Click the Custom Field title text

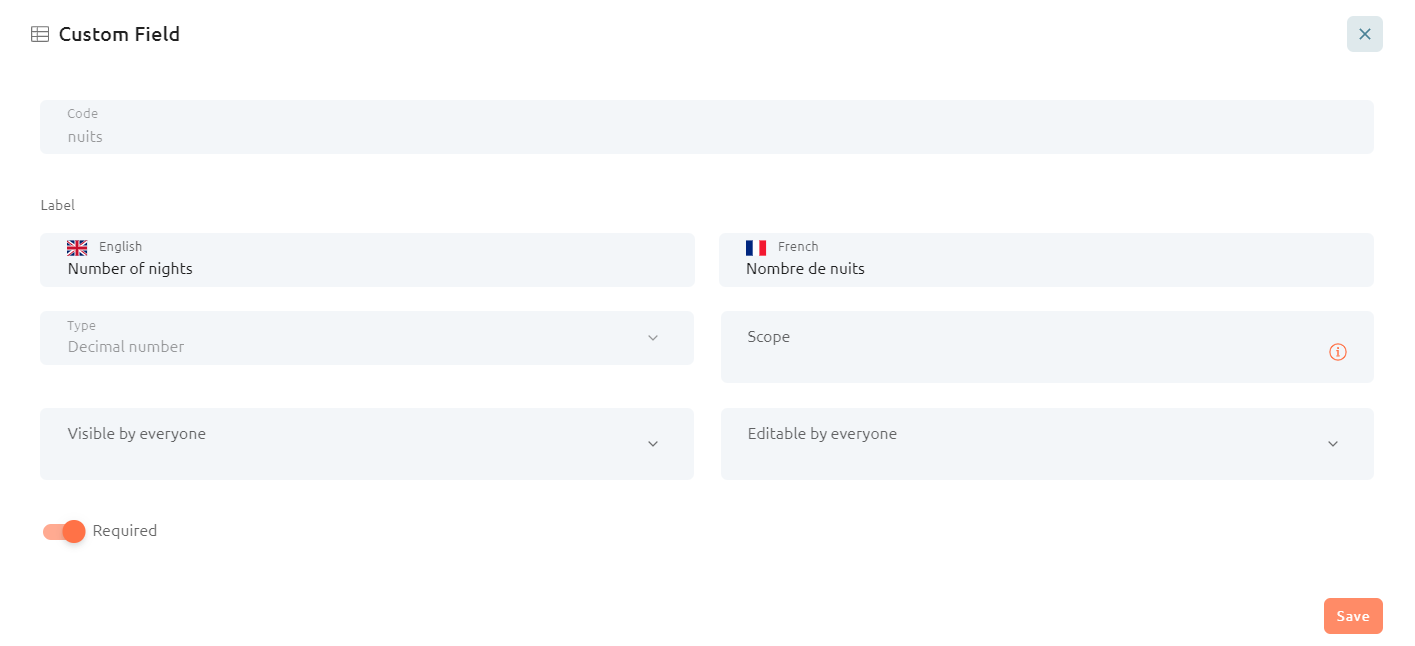(119, 34)
